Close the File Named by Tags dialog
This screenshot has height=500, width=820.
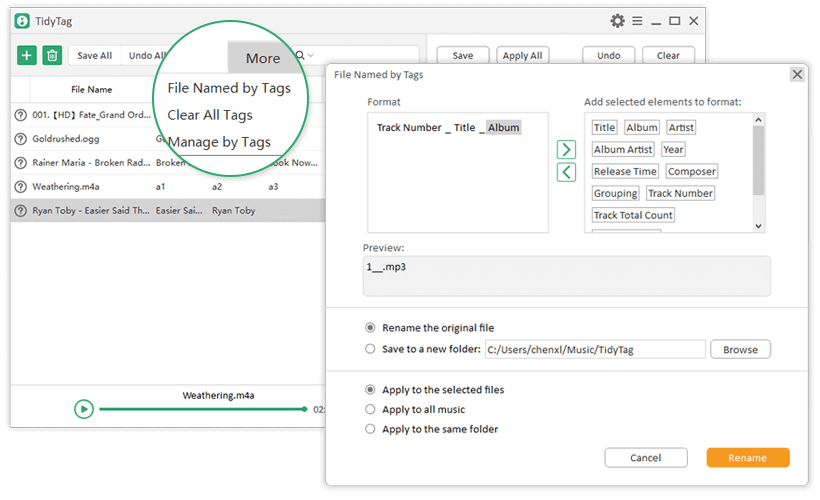coord(797,75)
